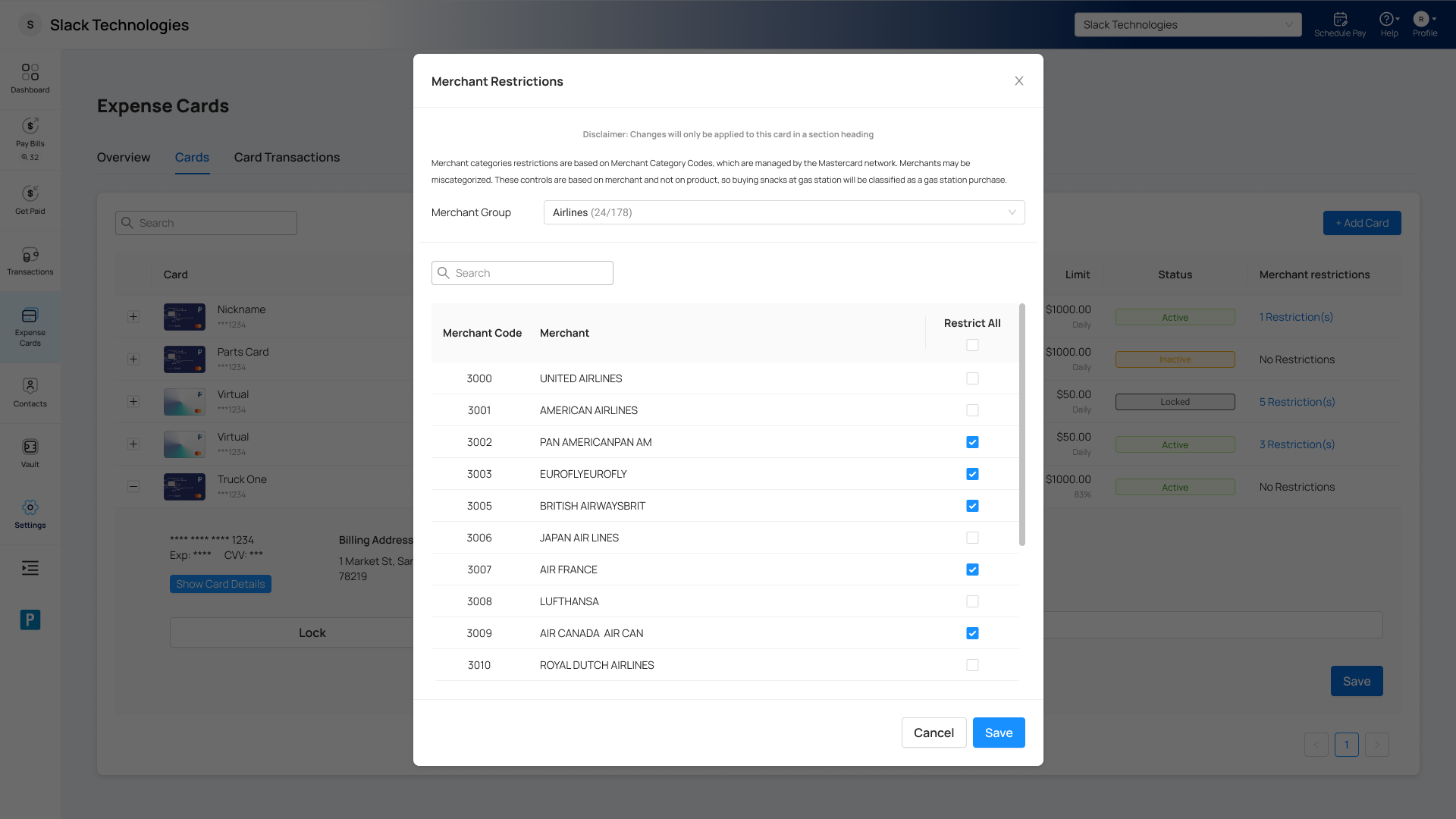1456x819 pixels.
Task: Save the merchant restrictions dialog
Action: [999, 733]
